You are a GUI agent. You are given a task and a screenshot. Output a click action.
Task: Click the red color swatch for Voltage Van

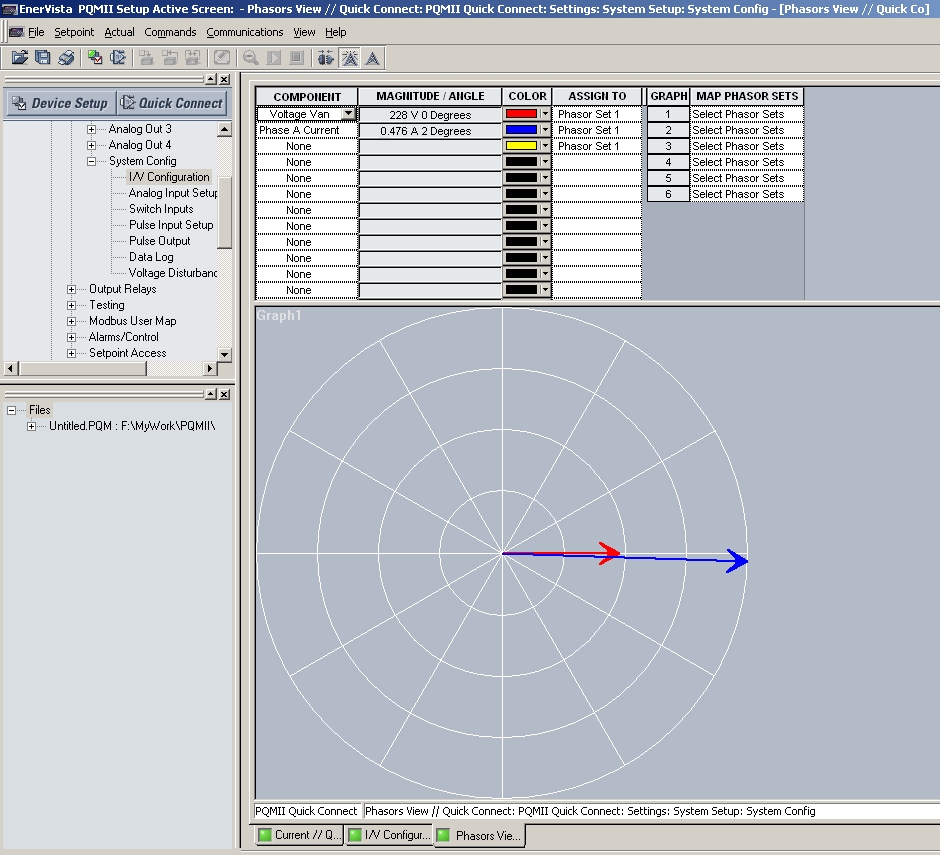click(x=521, y=114)
